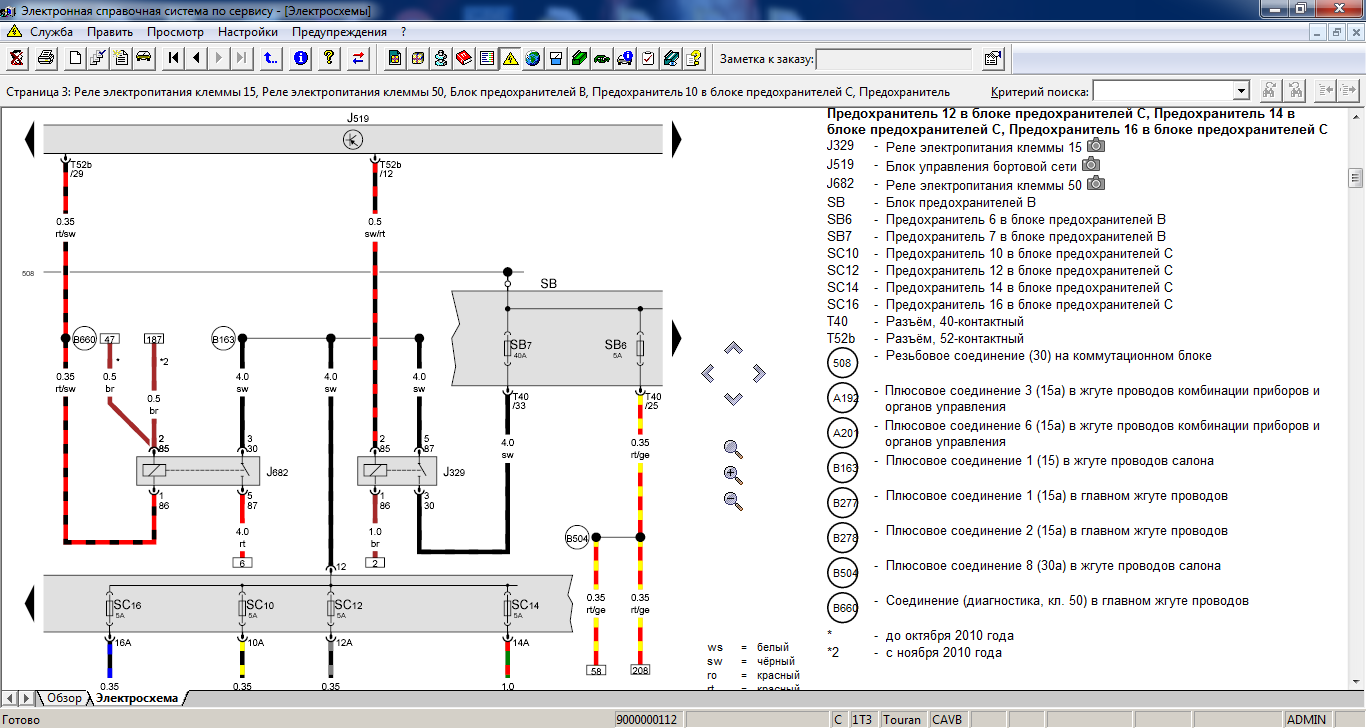Open the Править menu
The height and width of the screenshot is (728, 1366).
pos(110,32)
